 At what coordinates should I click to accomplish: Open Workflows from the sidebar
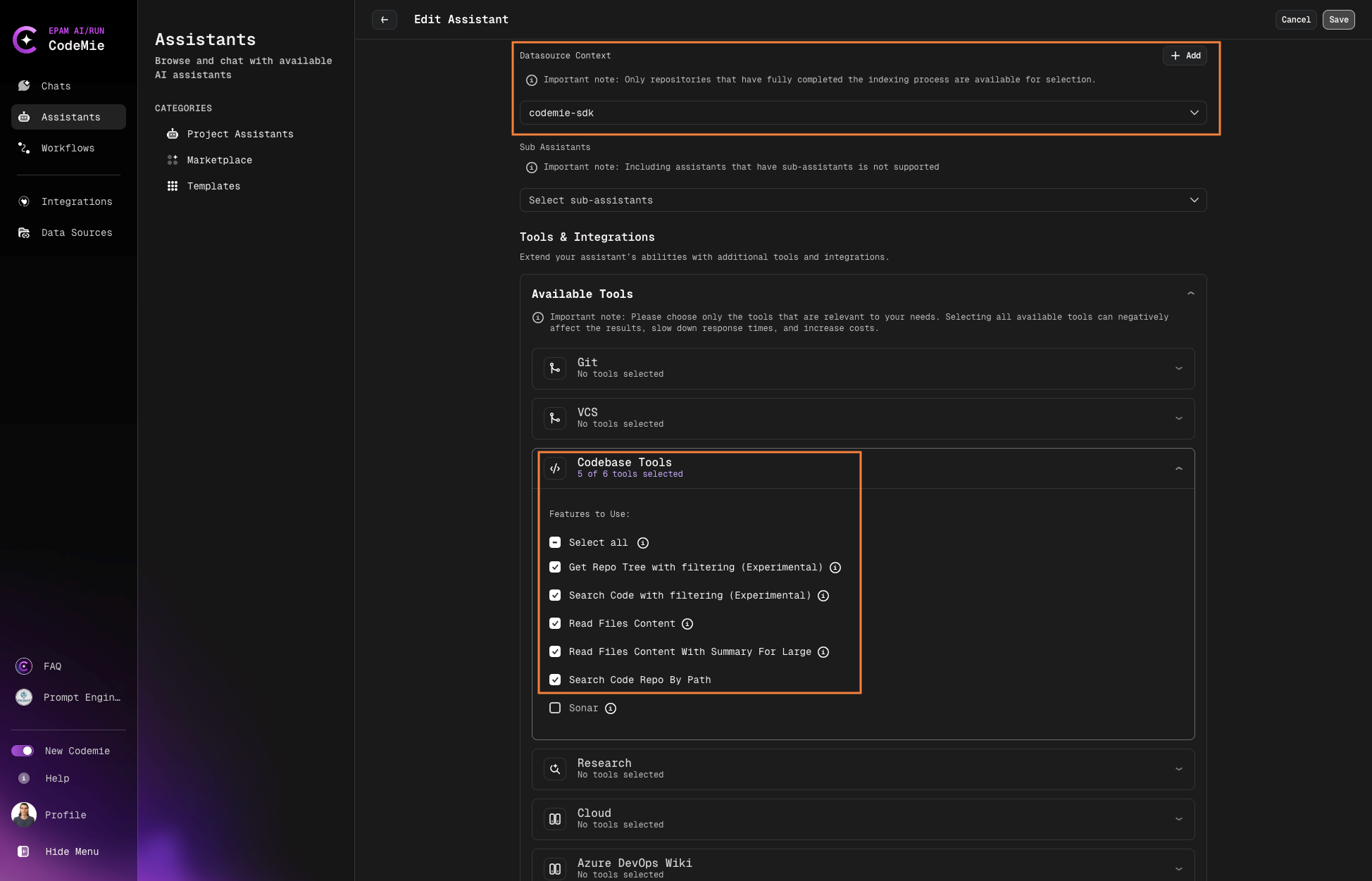click(x=67, y=148)
